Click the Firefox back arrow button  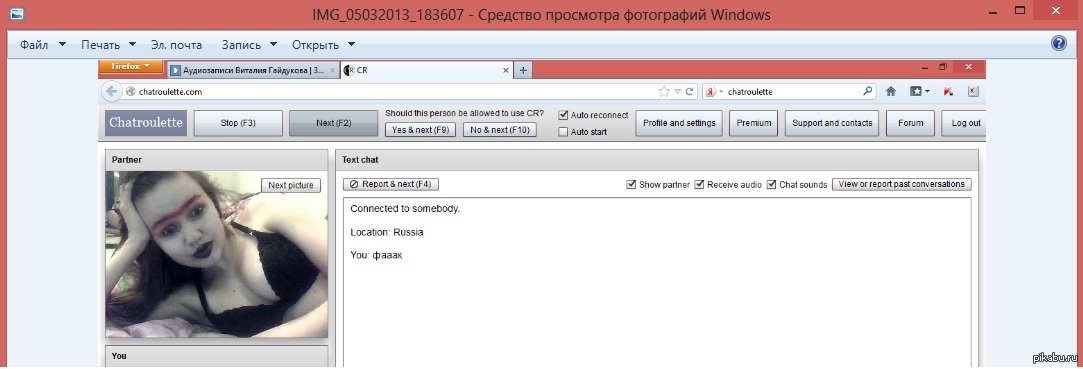pyautogui.click(x=111, y=91)
